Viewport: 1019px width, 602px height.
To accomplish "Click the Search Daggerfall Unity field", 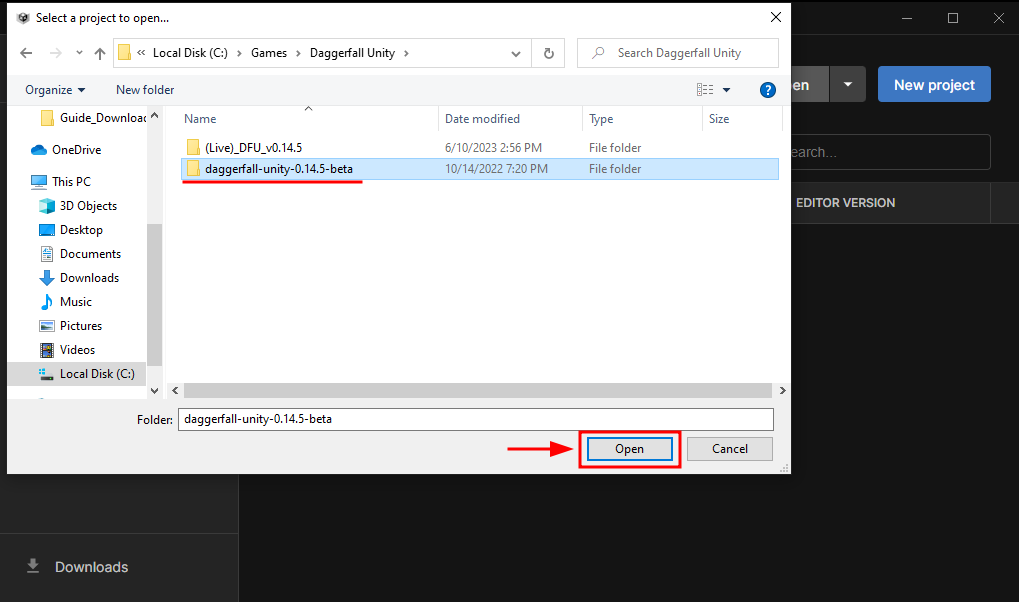I will click(x=678, y=53).
